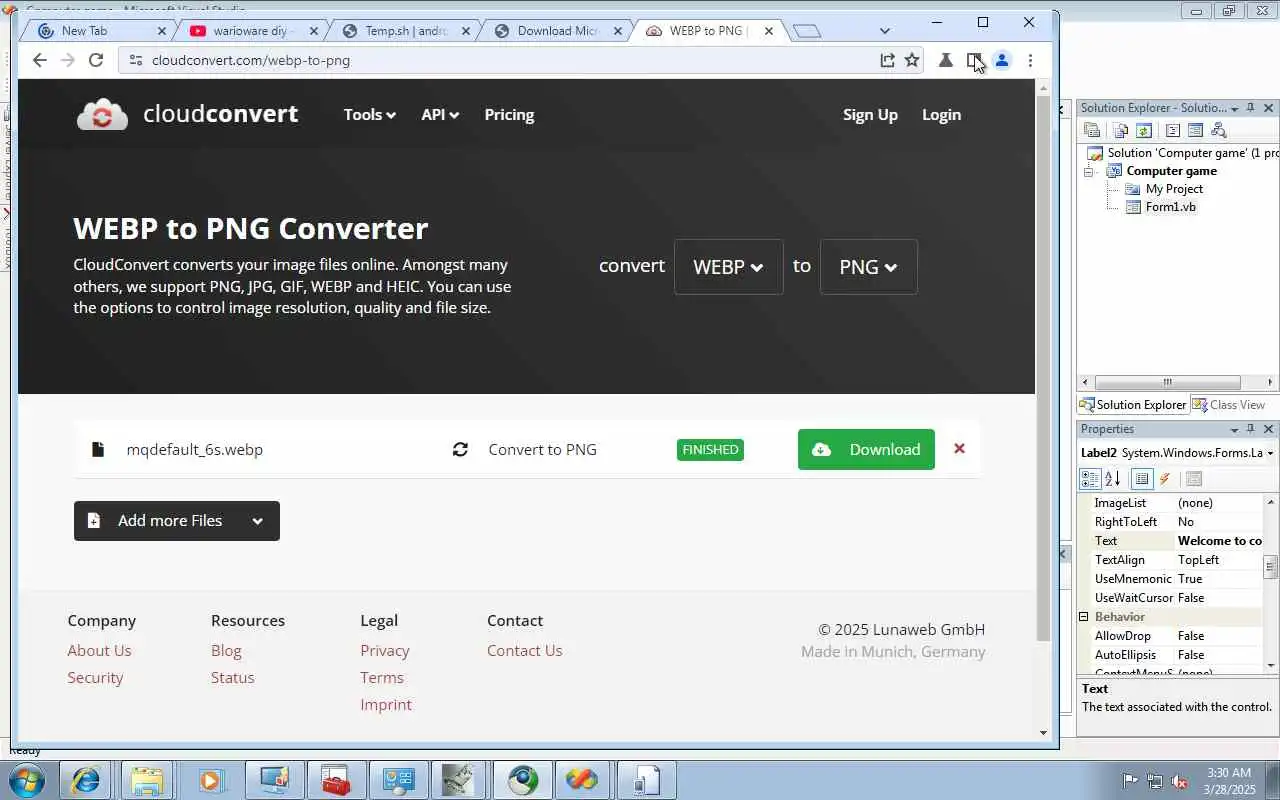This screenshot has width=1280, height=800.
Task: Show Properties view in Properties window
Action: pos(1142,479)
